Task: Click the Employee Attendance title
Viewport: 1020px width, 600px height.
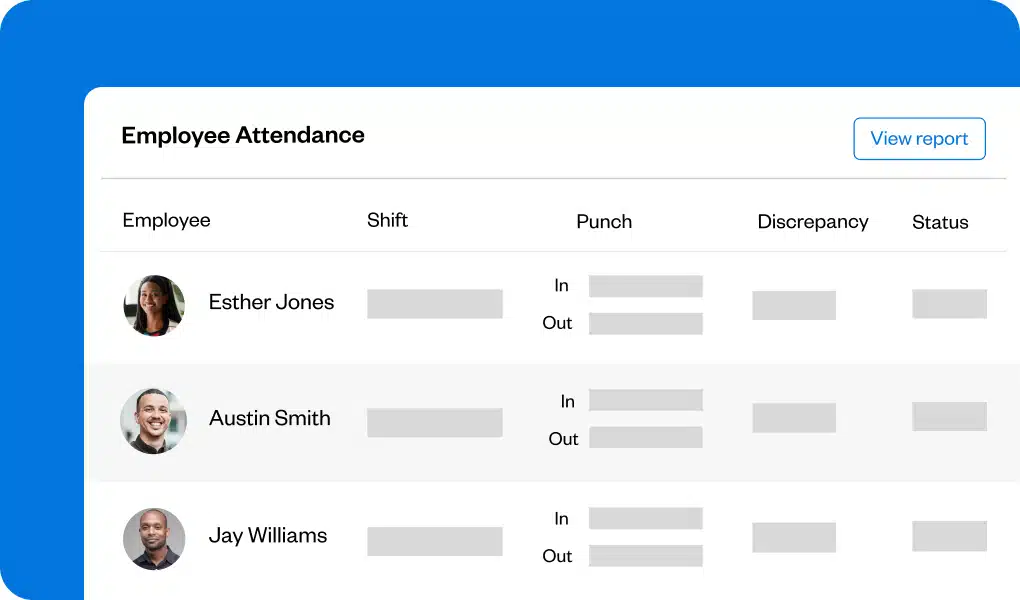Action: [242, 135]
